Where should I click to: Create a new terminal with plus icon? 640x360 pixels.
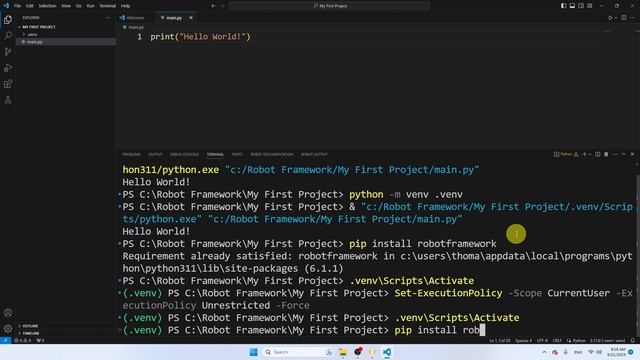[x=584, y=154]
